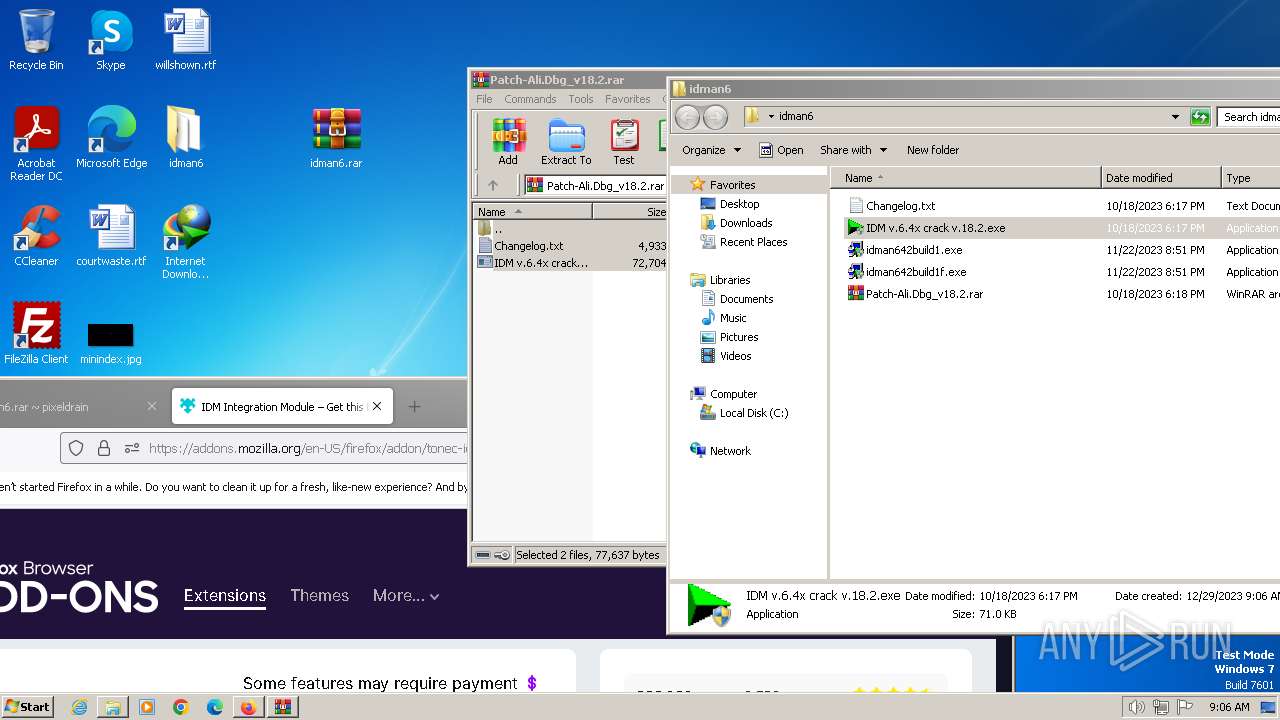Click the Test button in WinRAR
Viewport: 1280px width, 720px height.
click(x=624, y=141)
